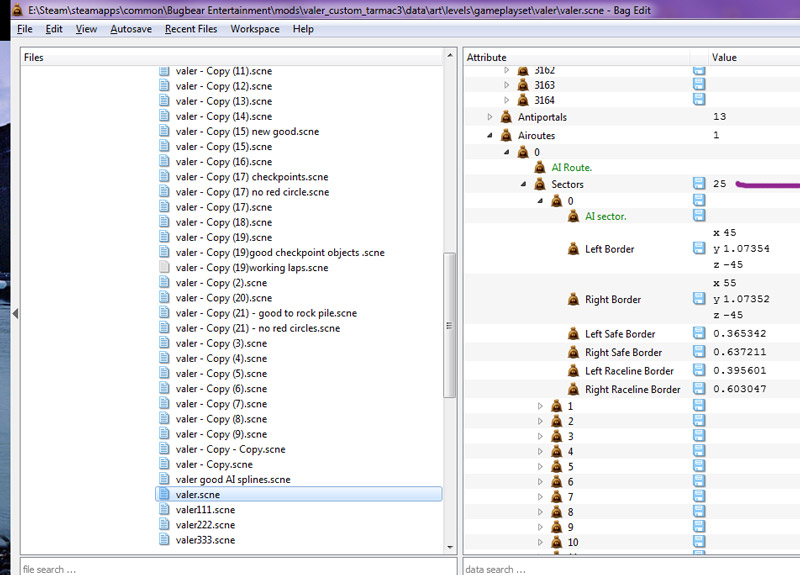Select valer - Copy (15) new good.scne
Screen dimensions: 800x575
click(247, 132)
